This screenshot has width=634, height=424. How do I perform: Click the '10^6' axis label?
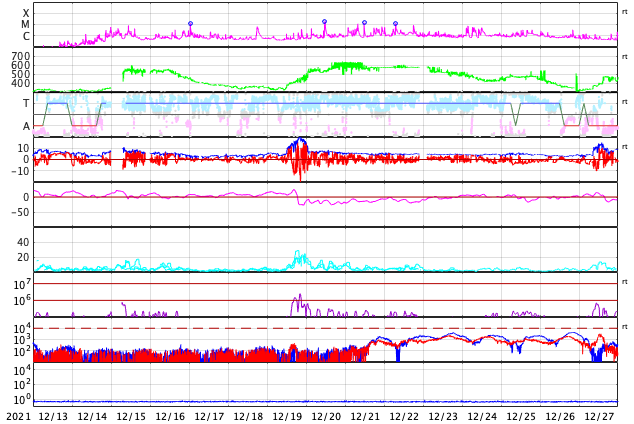tap(22, 300)
